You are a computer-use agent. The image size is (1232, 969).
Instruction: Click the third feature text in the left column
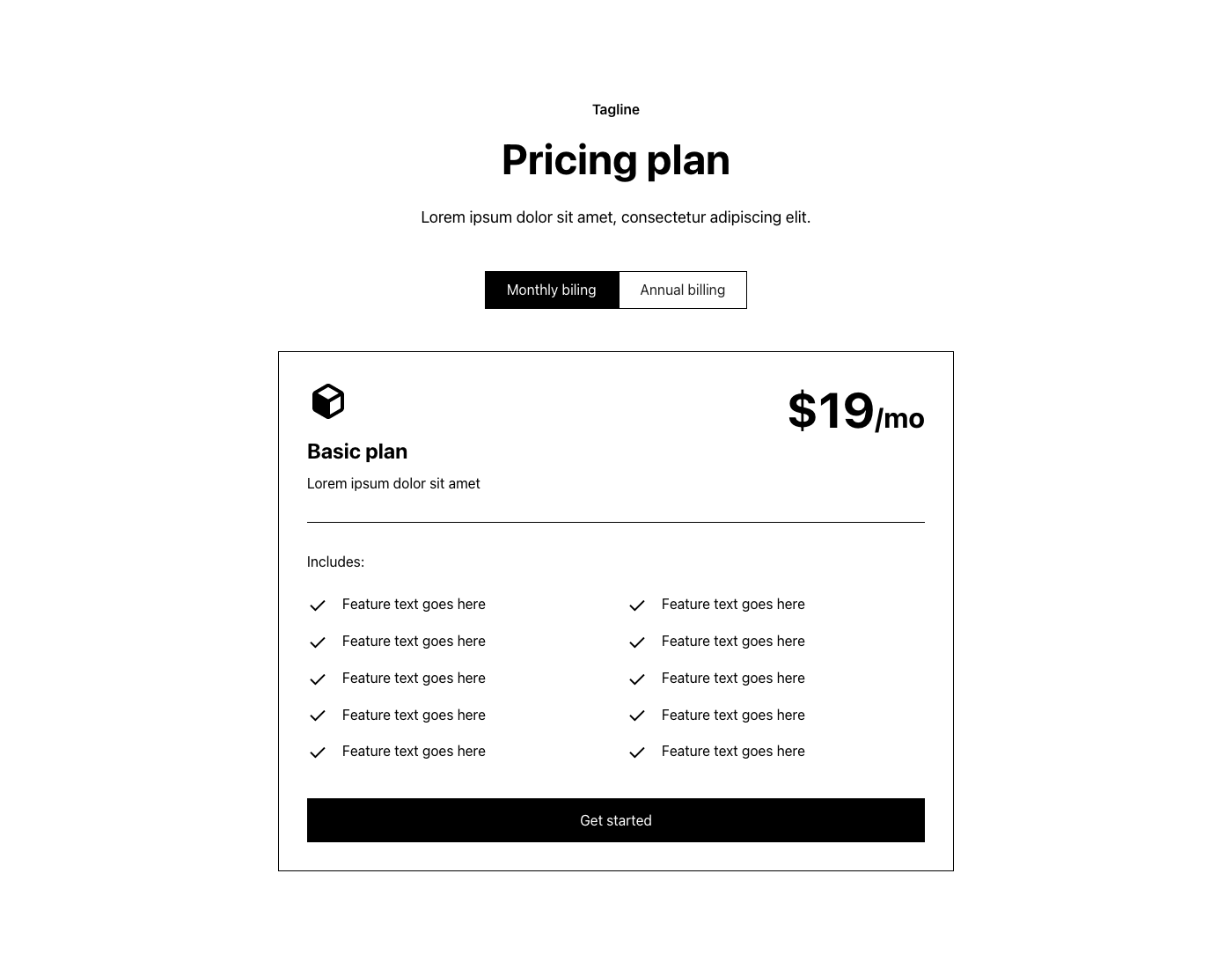414,678
